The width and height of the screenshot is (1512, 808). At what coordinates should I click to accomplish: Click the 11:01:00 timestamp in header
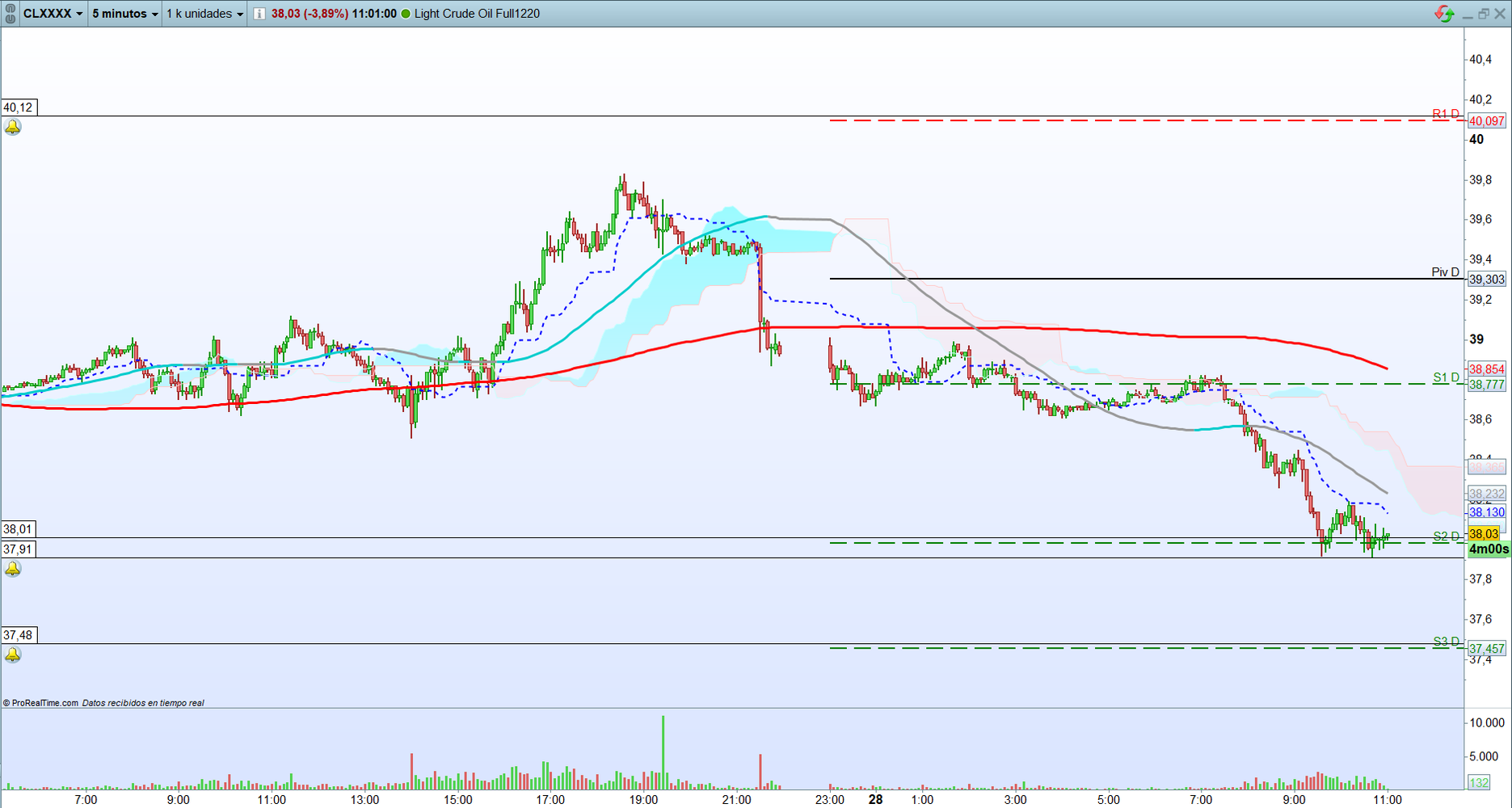pyautogui.click(x=374, y=14)
